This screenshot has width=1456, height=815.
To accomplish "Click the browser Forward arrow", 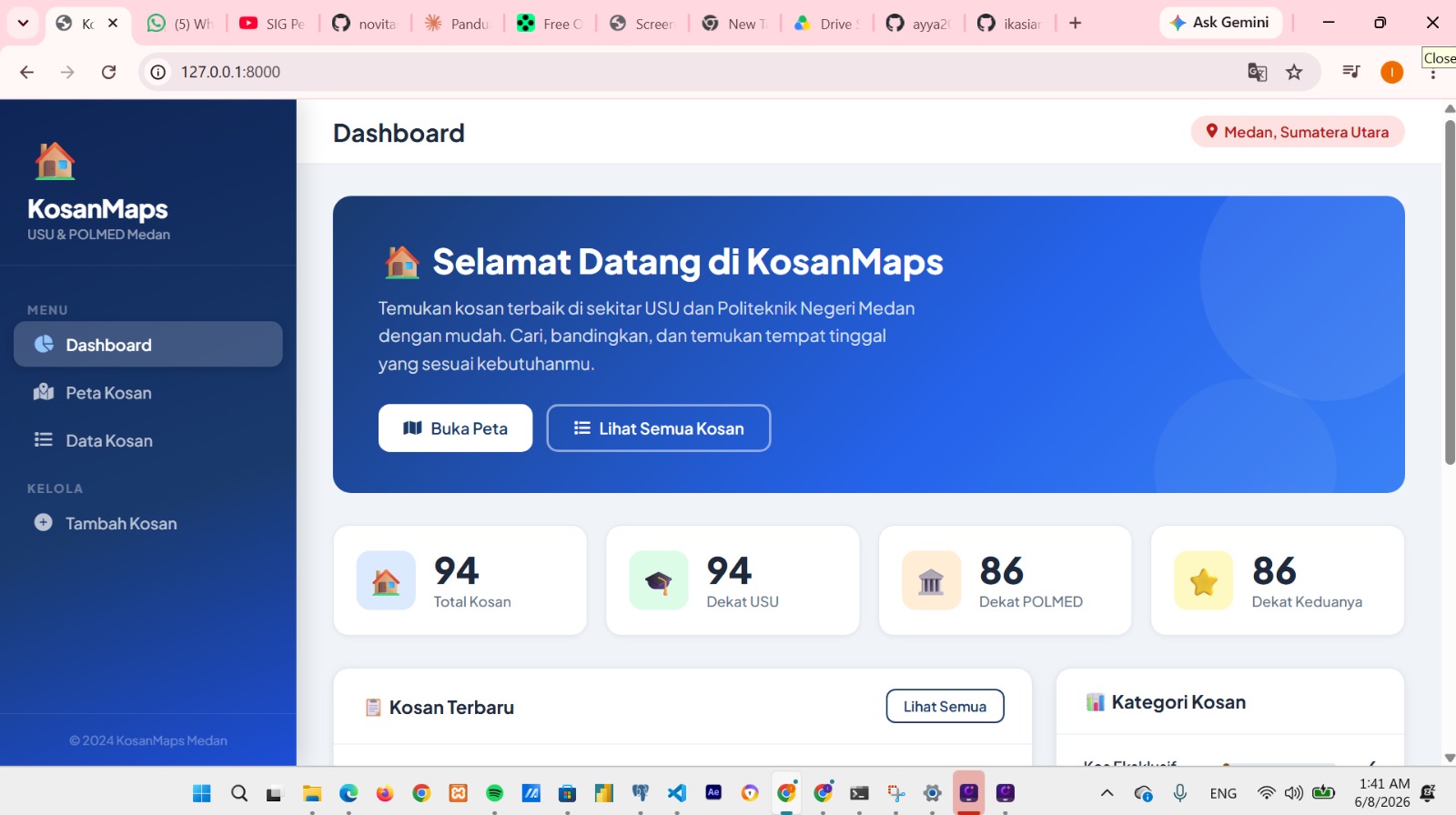I will (67, 72).
